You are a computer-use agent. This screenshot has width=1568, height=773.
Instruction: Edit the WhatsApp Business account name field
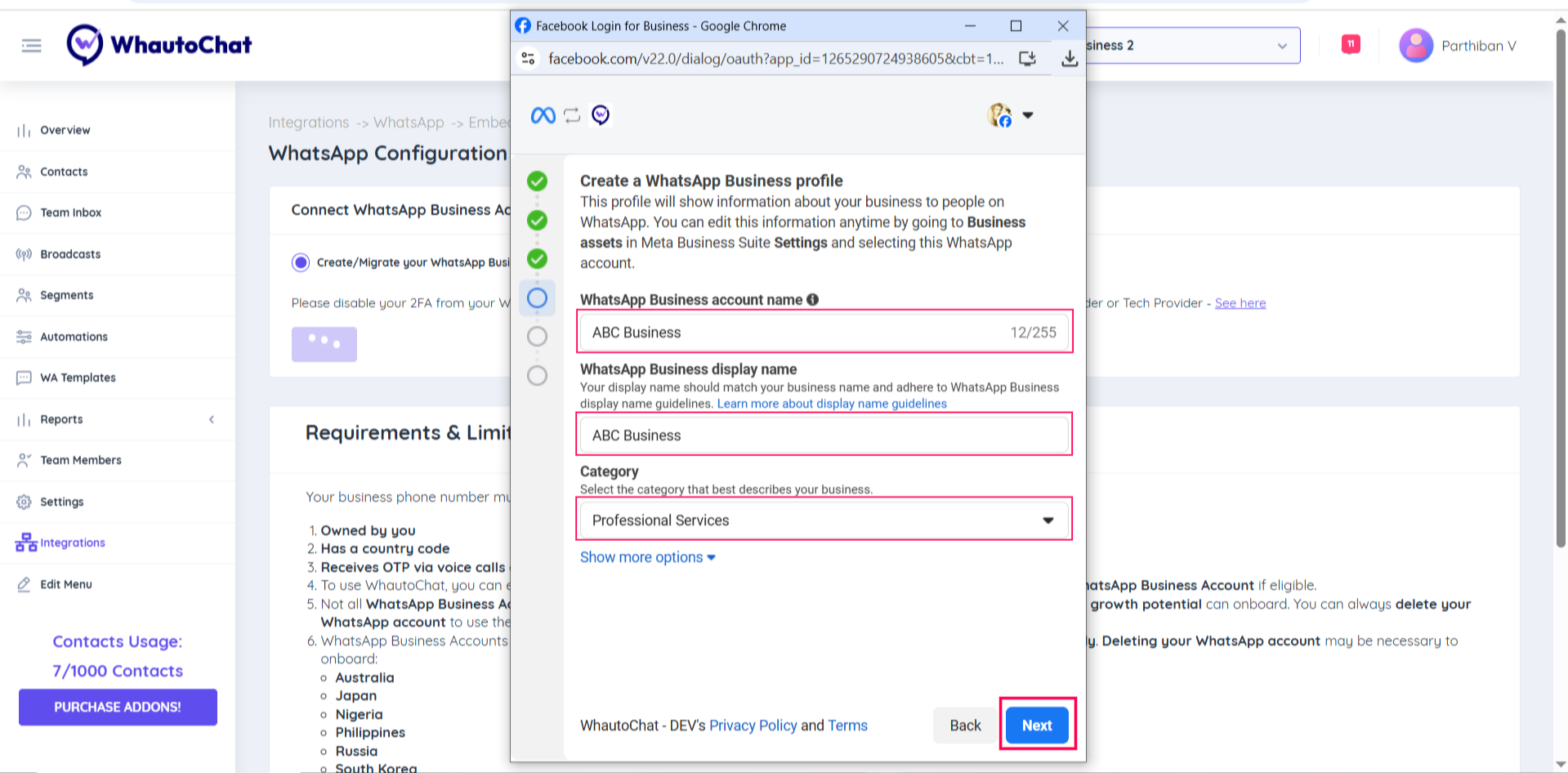click(824, 333)
